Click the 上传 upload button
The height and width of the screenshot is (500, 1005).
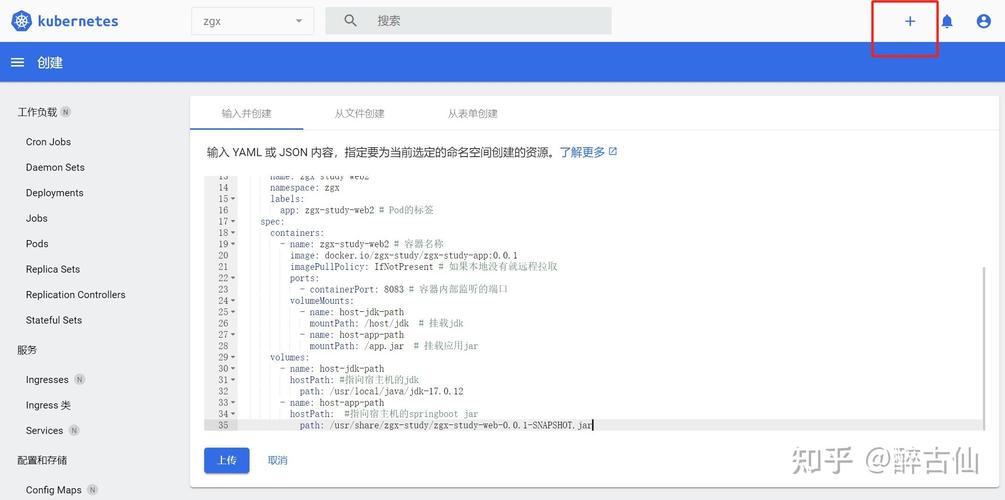coord(227,460)
